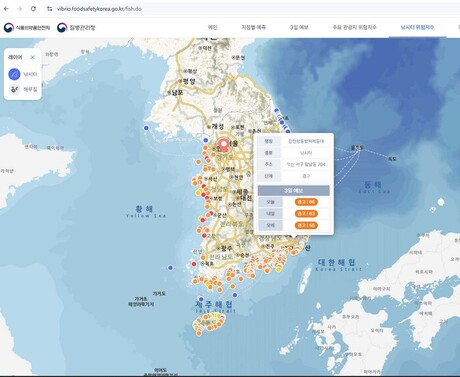Toggle the 낚시터 layer icon
The width and height of the screenshot is (460, 377).
point(14,74)
